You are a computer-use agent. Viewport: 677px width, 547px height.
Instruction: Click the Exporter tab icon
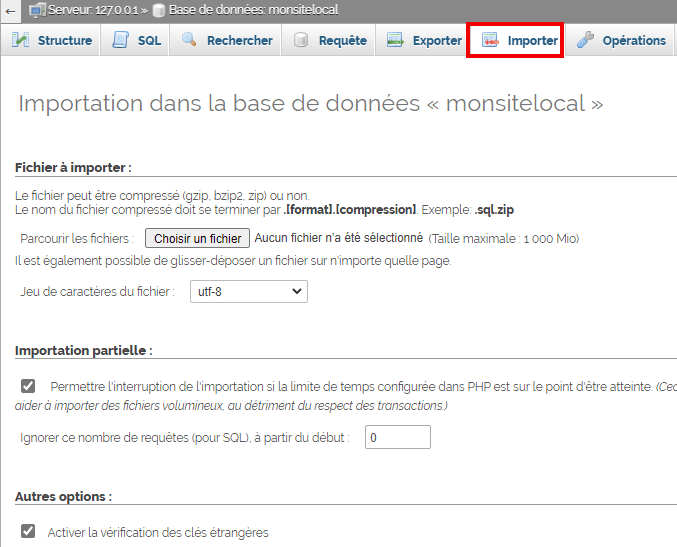(395, 40)
